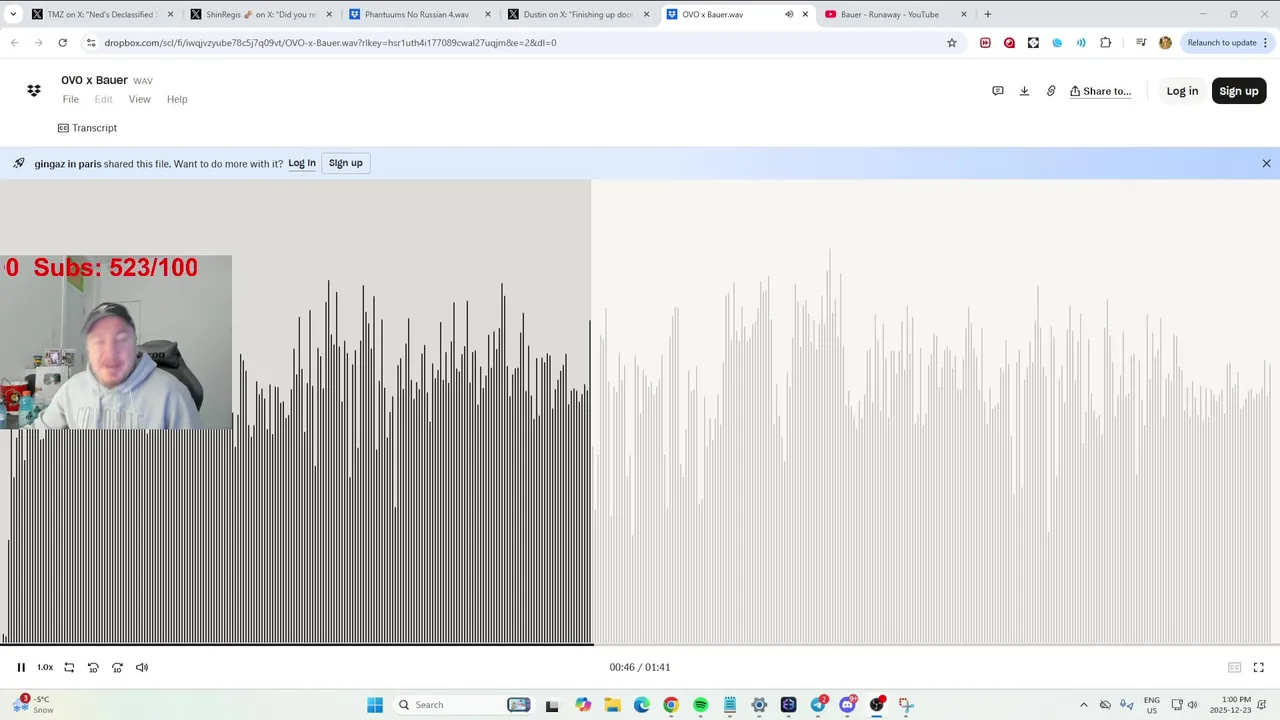Open the Extensions puzzle icon
This screenshot has height=720, width=1280.
click(1105, 43)
